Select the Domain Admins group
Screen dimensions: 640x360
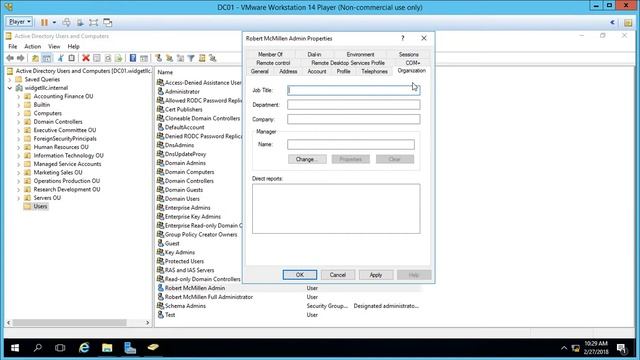pyautogui.click(x=185, y=163)
